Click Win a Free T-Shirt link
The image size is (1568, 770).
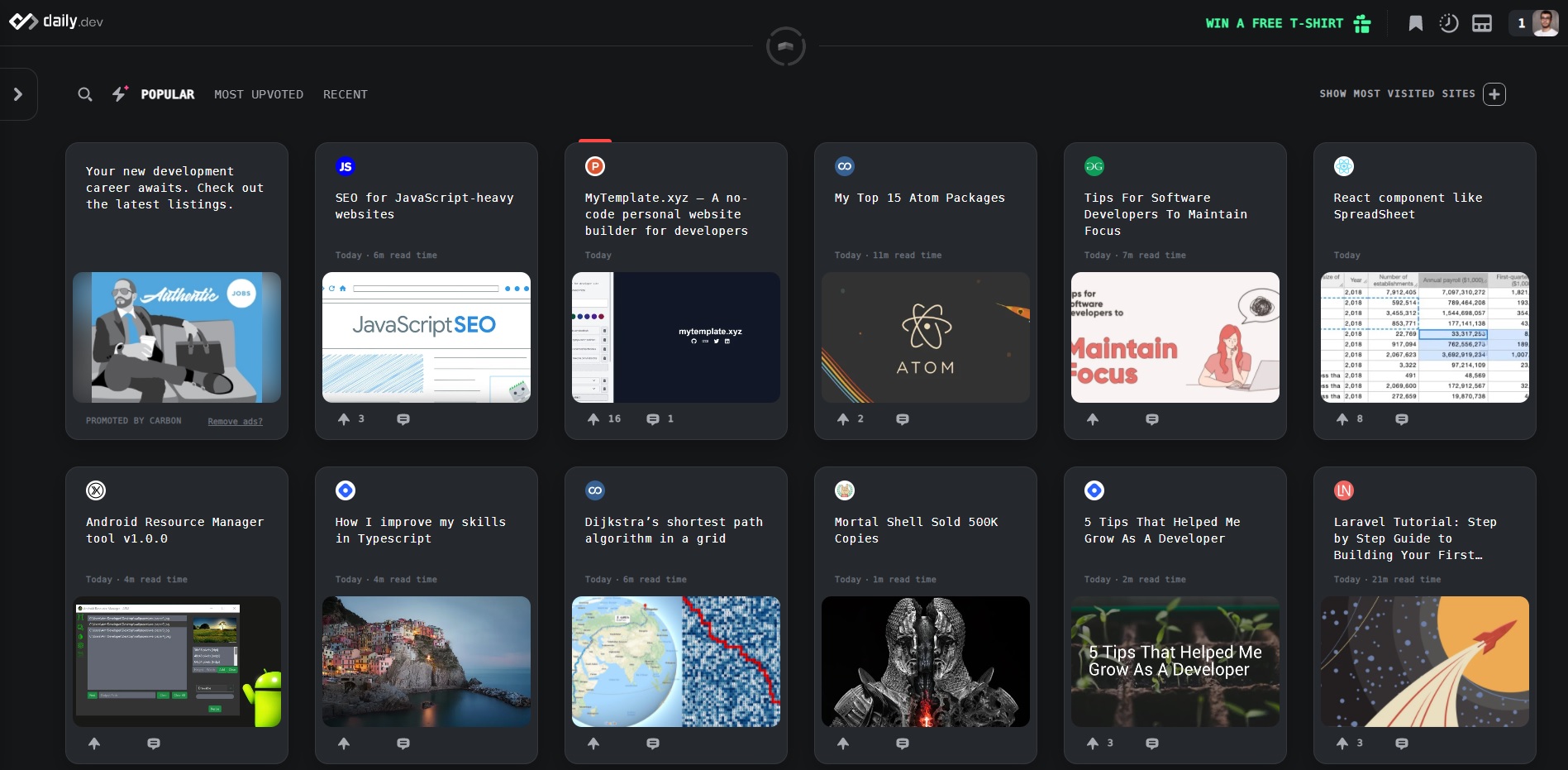click(1274, 23)
